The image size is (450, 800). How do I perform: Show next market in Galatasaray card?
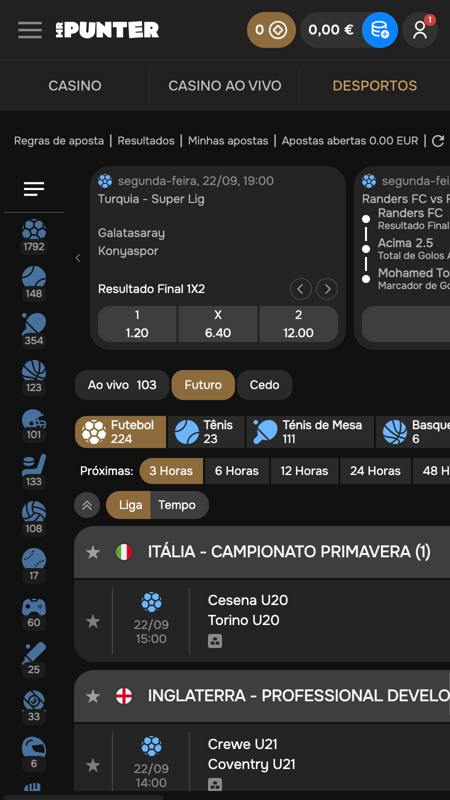click(x=327, y=289)
